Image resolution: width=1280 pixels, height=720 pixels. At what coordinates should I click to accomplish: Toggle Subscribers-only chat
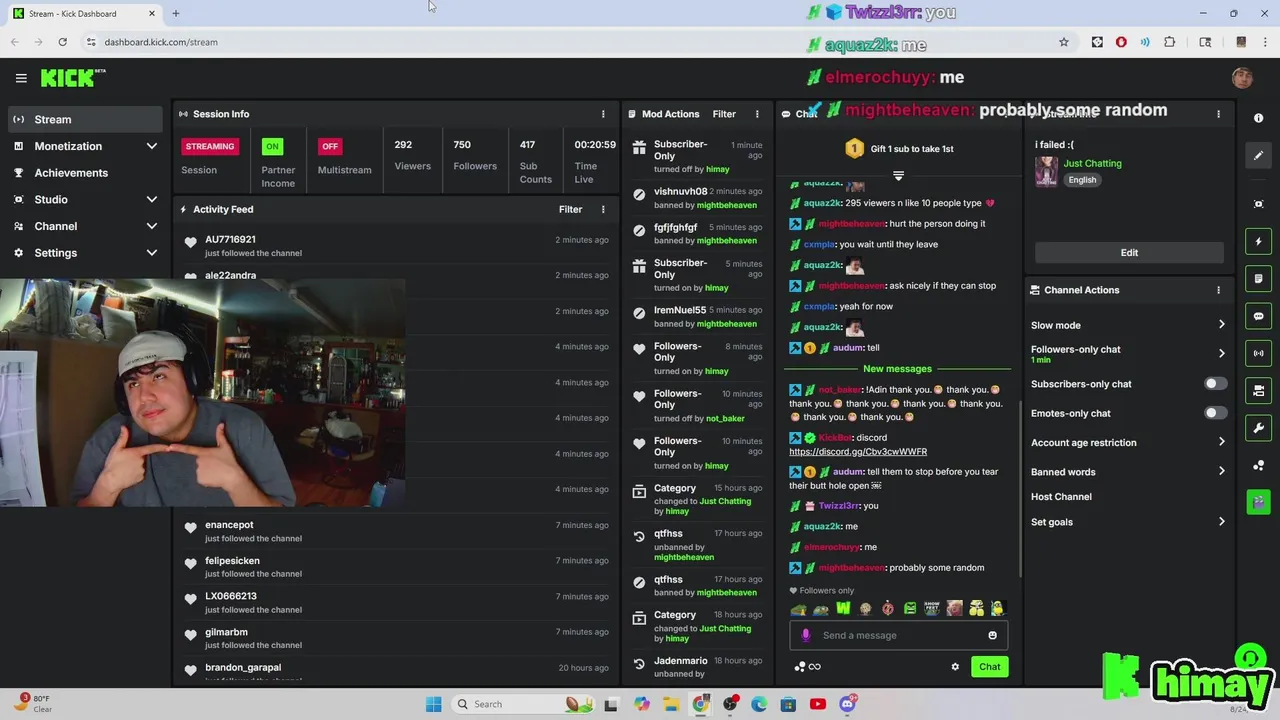click(1215, 384)
